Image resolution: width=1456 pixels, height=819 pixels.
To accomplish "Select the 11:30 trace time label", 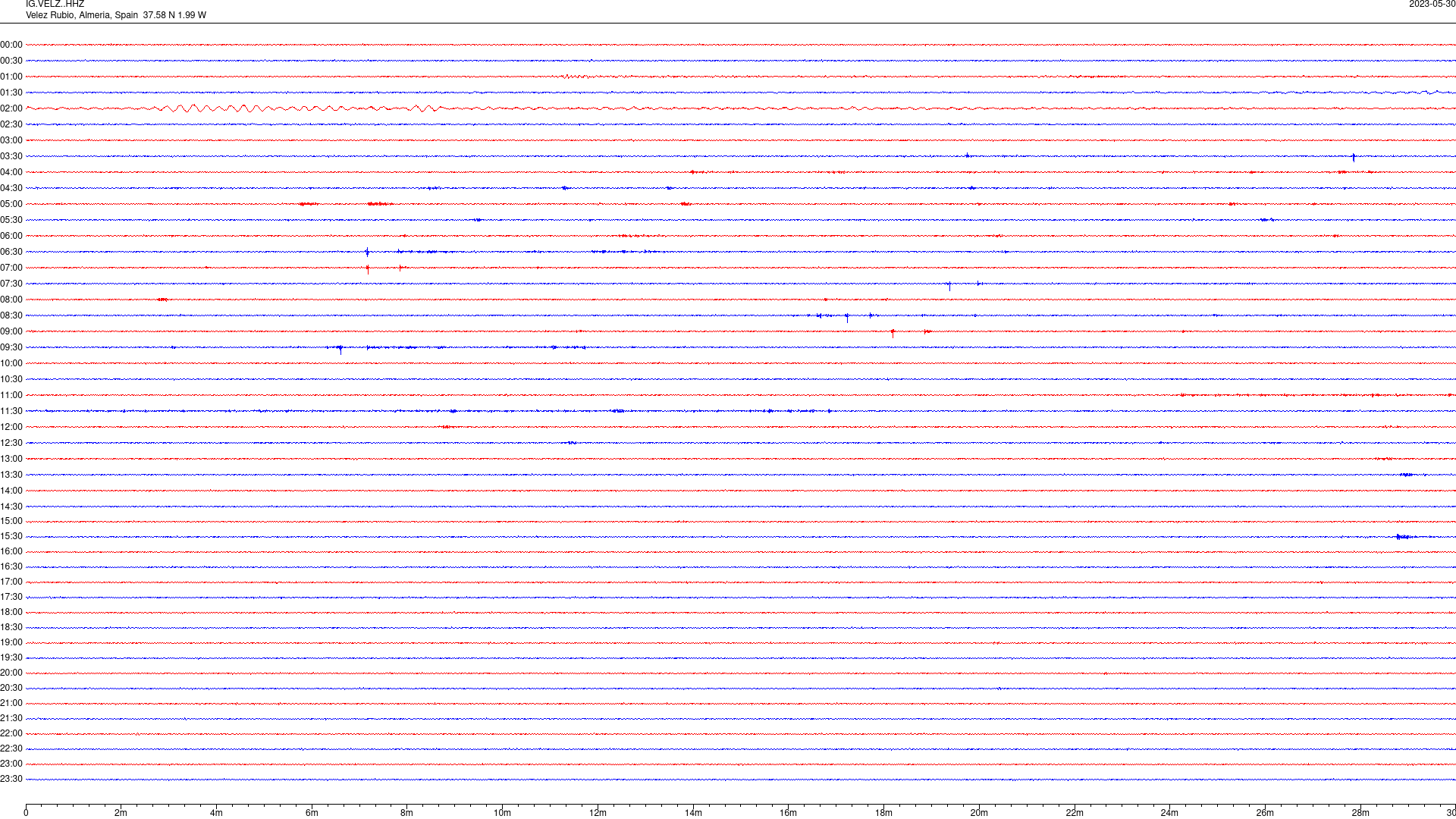I will point(11,411).
